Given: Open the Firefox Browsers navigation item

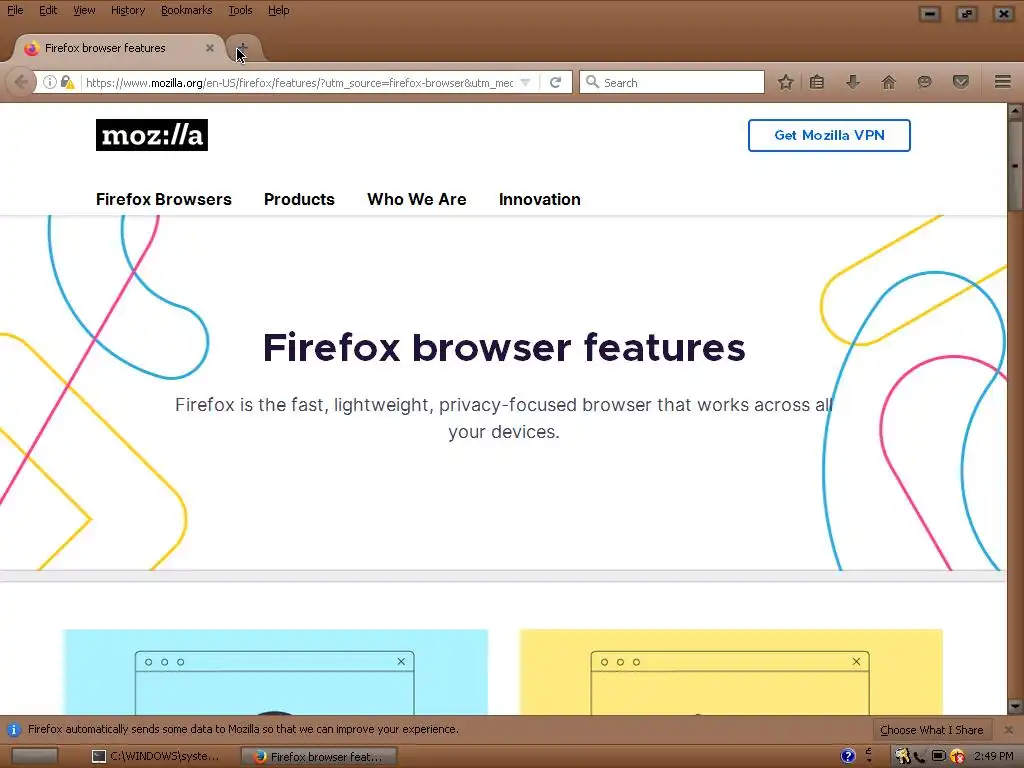Looking at the screenshot, I should click(164, 199).
